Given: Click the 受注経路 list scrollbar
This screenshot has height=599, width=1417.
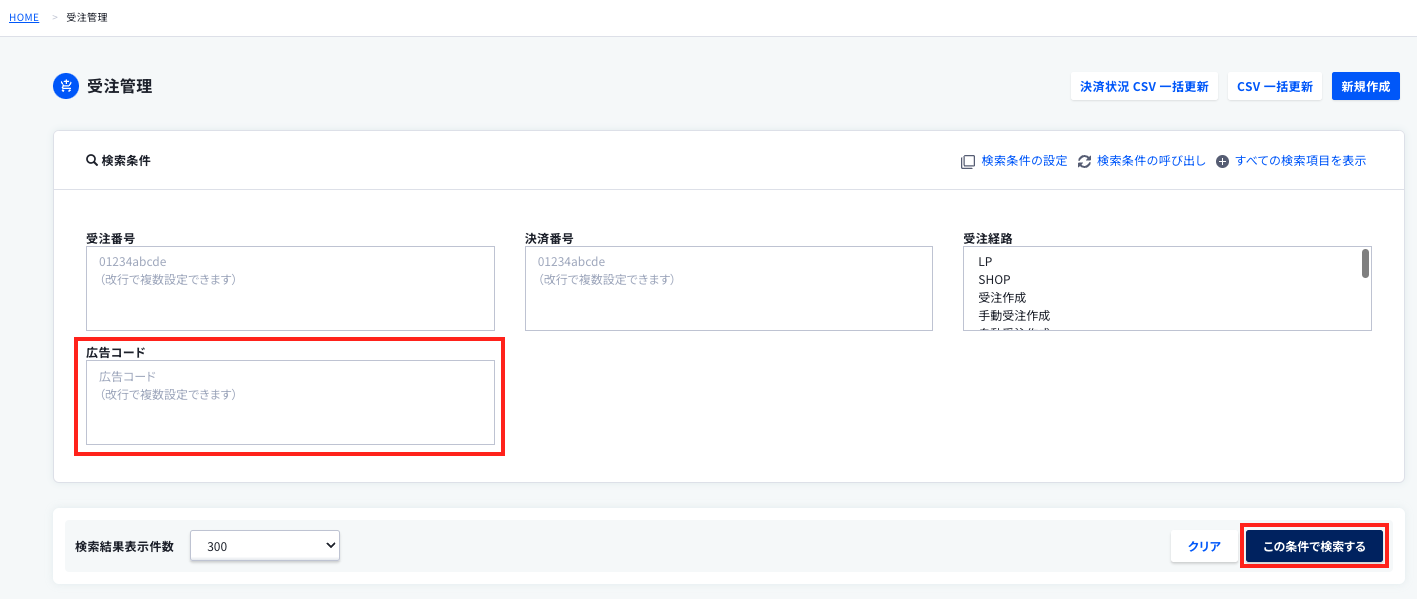Looking at the screenshot, I should [x=1365, y=264].
